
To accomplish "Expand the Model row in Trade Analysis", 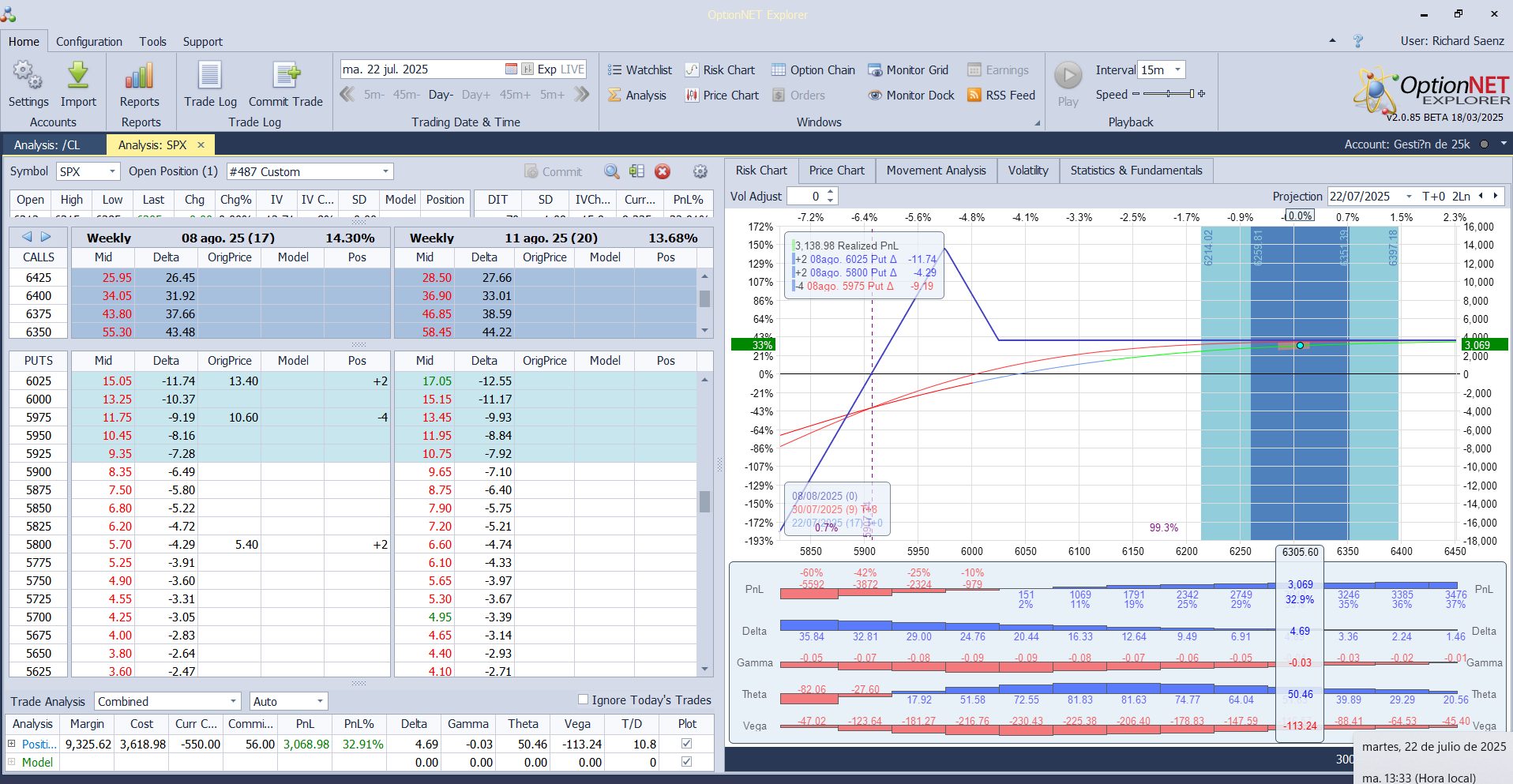I will coord(12,762).
